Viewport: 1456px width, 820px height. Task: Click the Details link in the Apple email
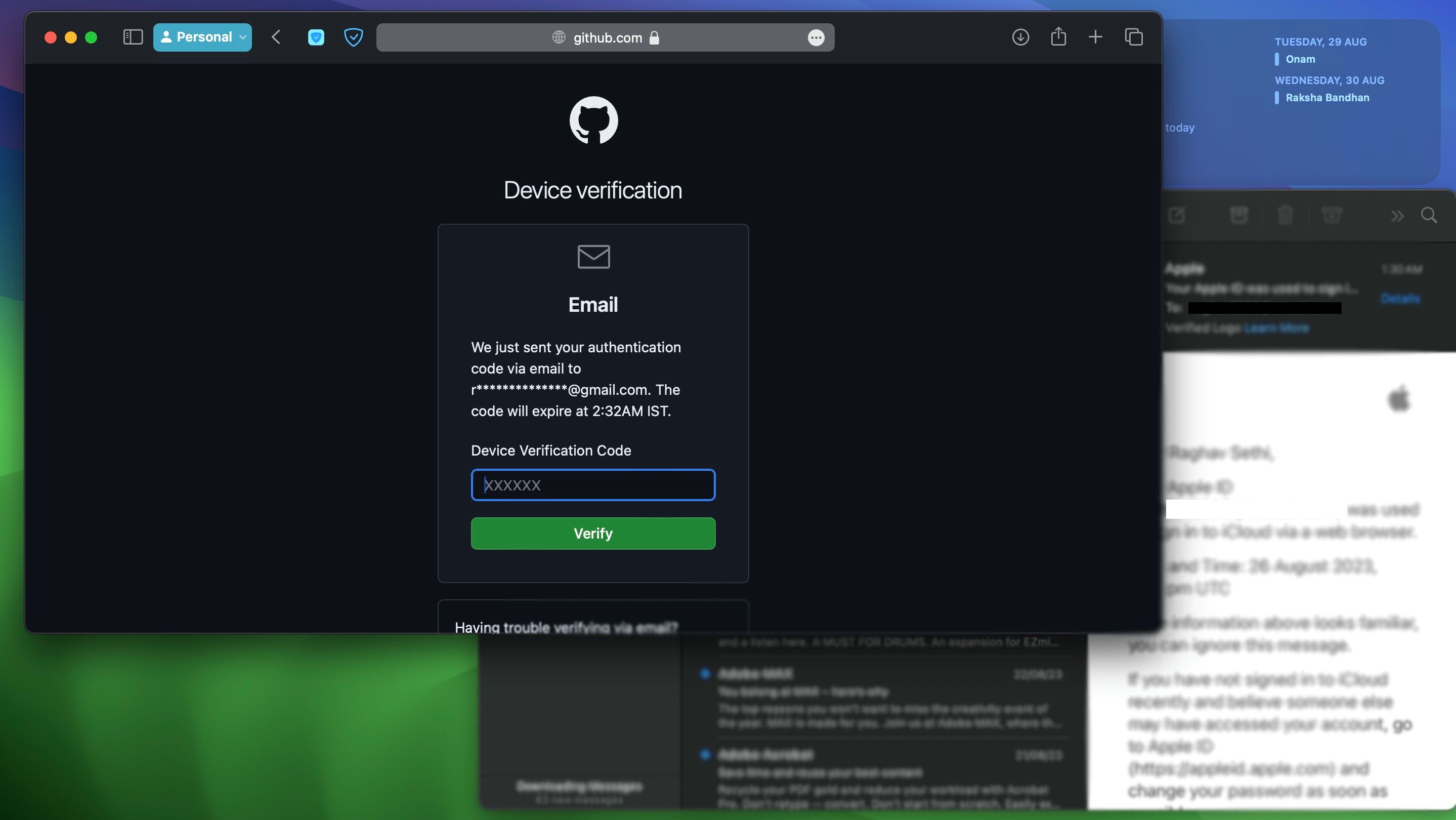pyautogui.click(x=1400, y=298)
